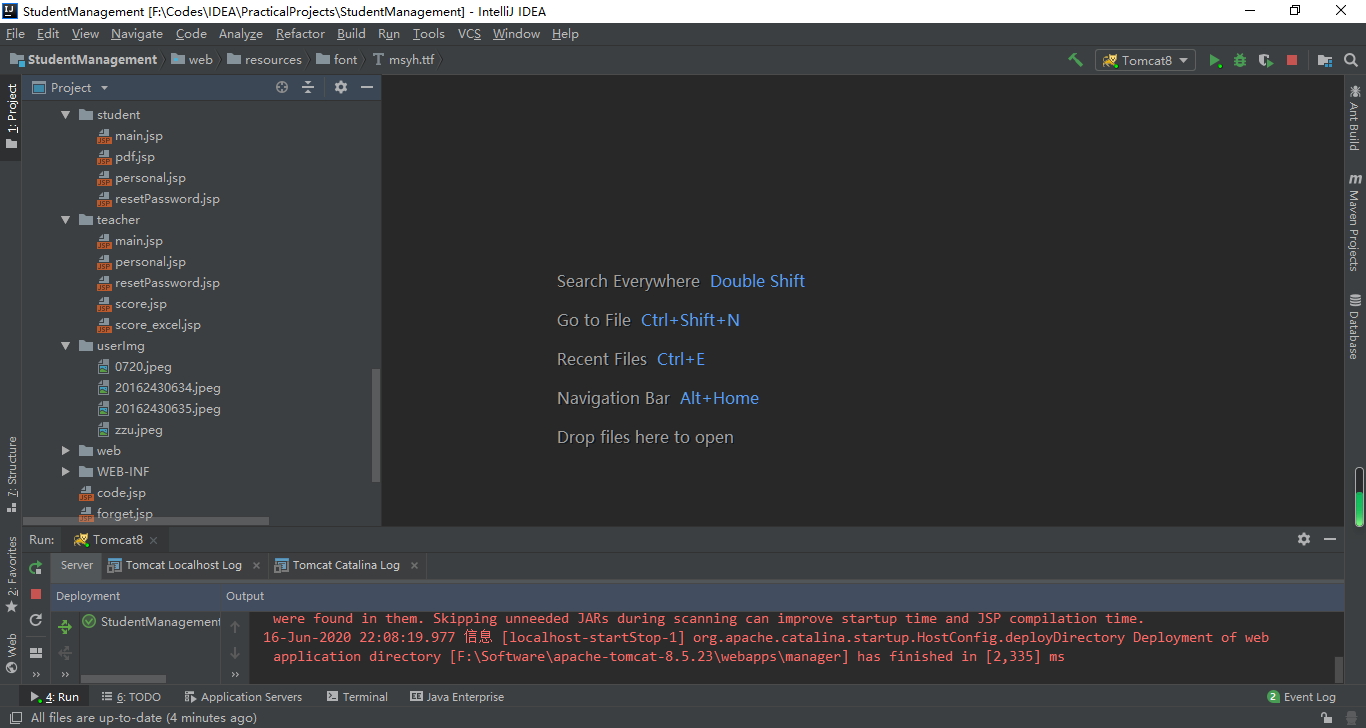Click the down arrow beside Output
1366x728 pixels.
[235, 653]
